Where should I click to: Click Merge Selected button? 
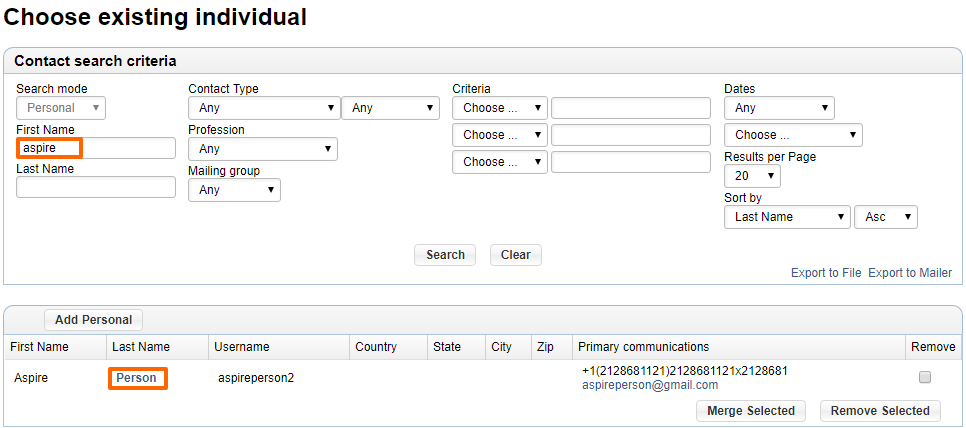point(751,411)
